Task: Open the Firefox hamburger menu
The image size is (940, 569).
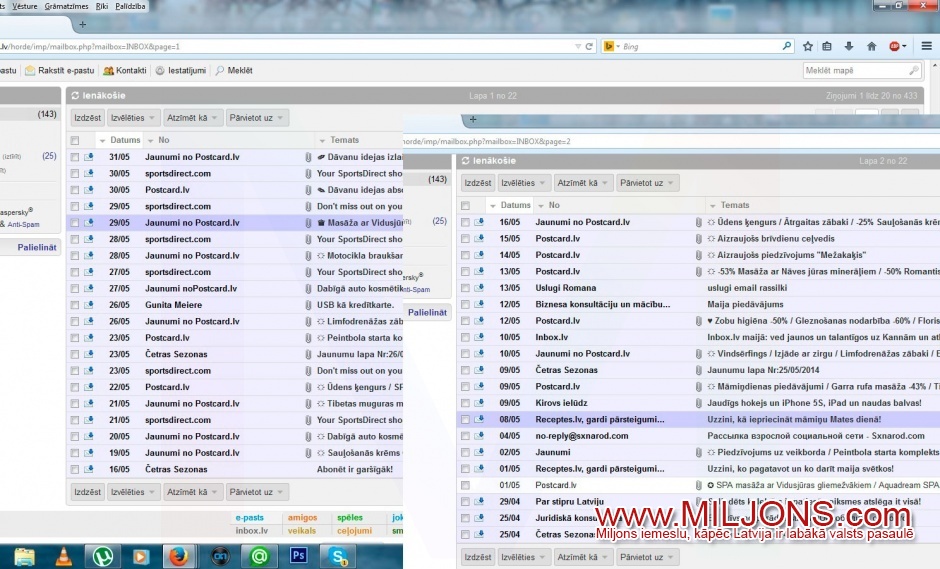Action: 927,46
